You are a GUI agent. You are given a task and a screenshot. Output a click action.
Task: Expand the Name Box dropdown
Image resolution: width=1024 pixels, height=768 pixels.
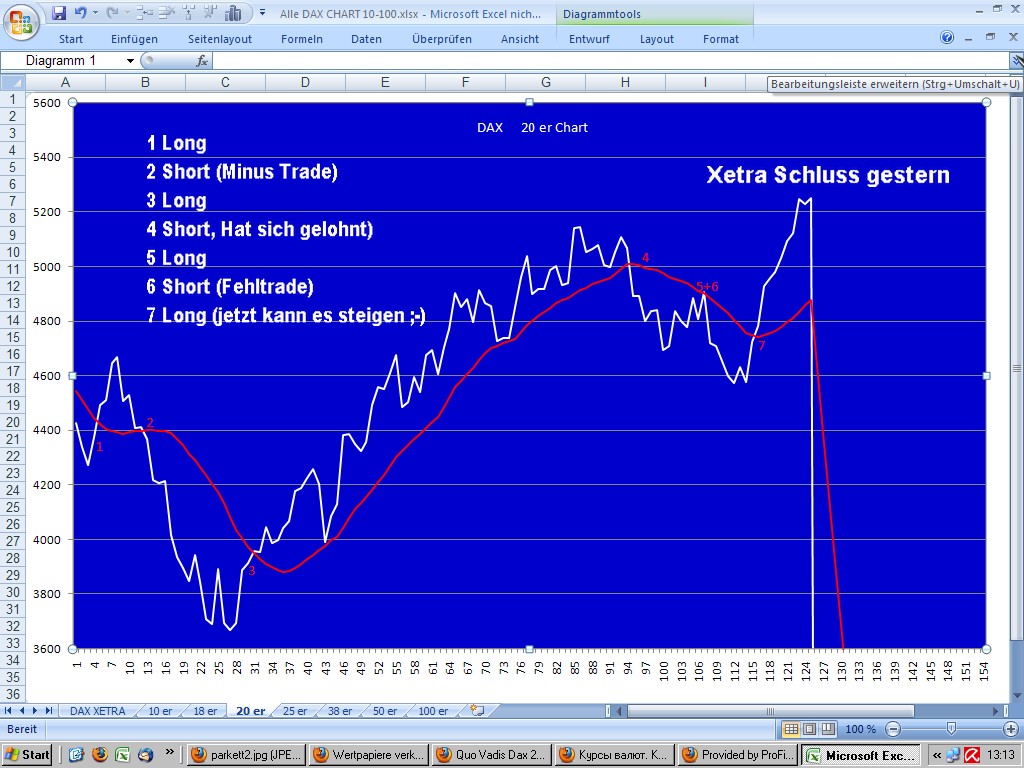pyautogui.click(x=130, y=61)
